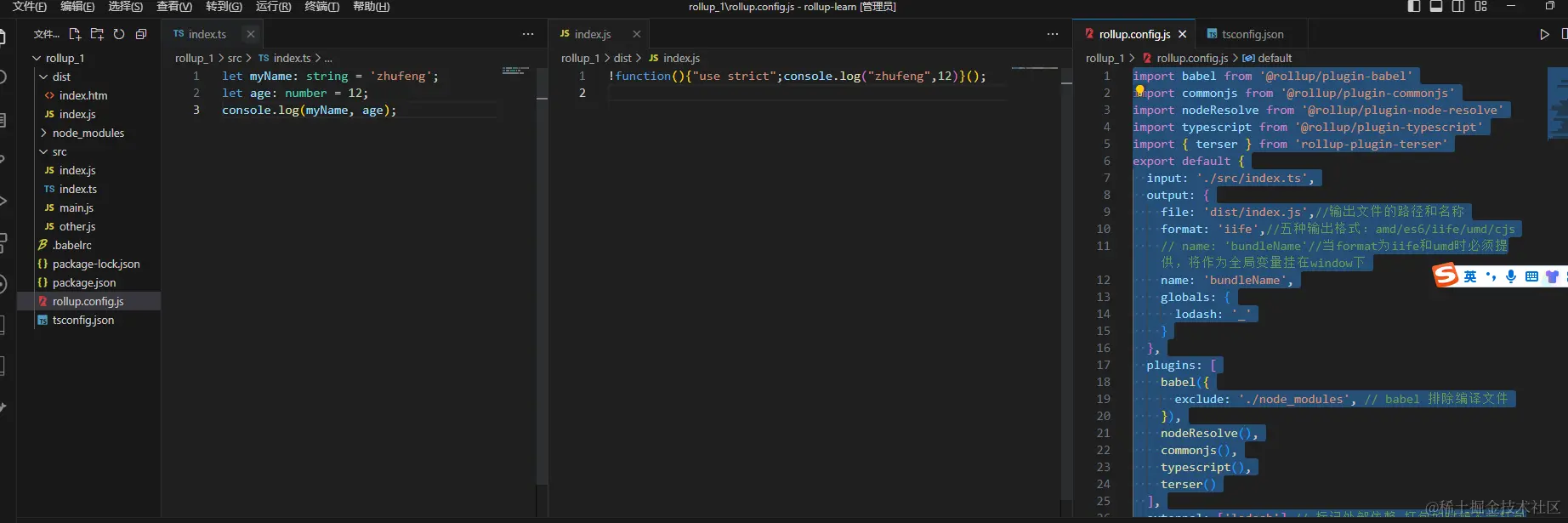Open more actions menu of middle editor group
This screenshot has width=1568, height=523.
tap(1053, 34)
